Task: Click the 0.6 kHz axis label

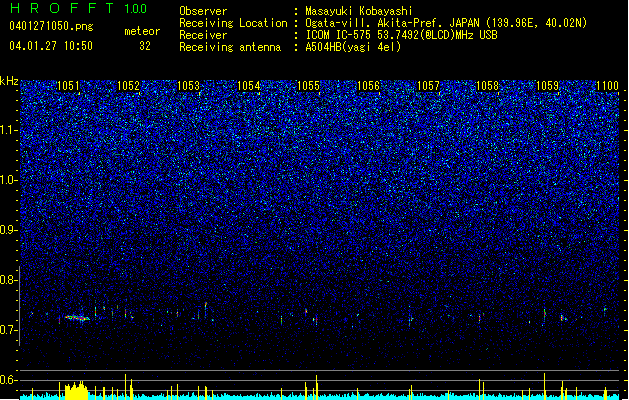Action: pos(9,380)
